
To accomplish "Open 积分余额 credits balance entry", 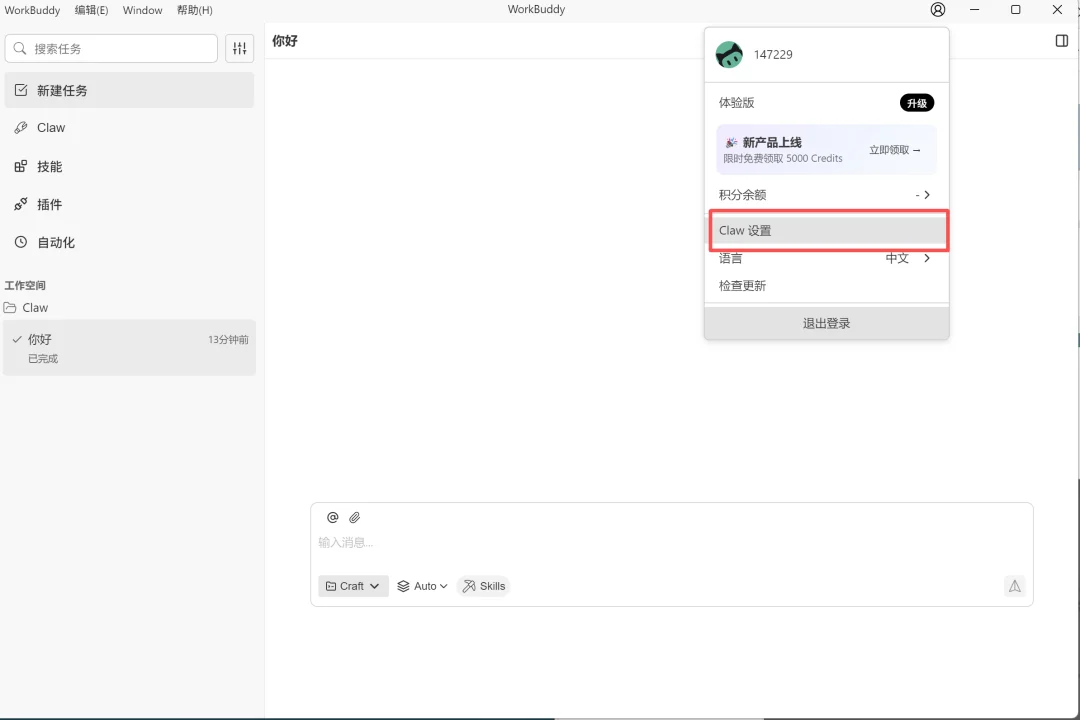I will [826, 195].
